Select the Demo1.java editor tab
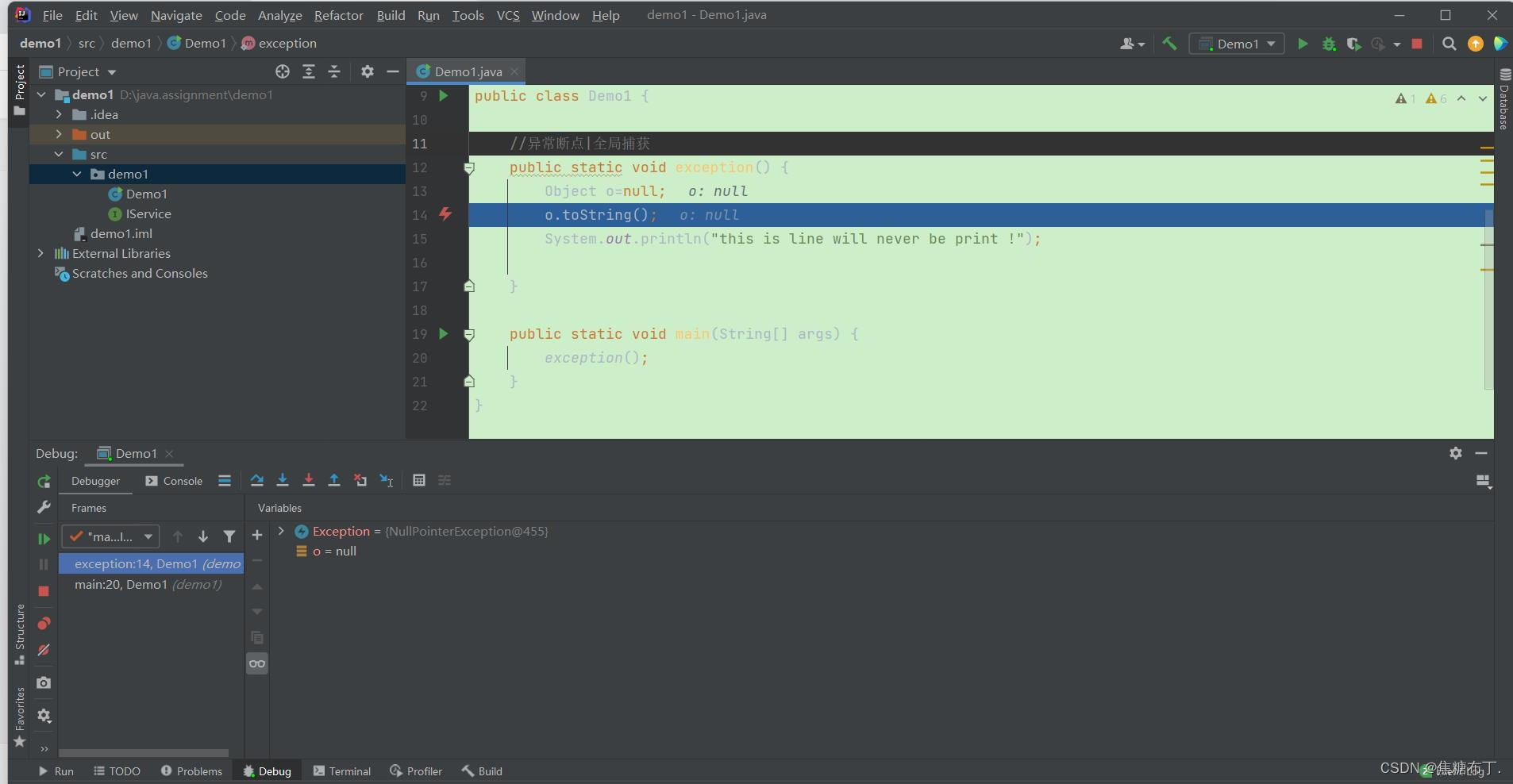The image size is (1513, 784). (x=467, y=71)
